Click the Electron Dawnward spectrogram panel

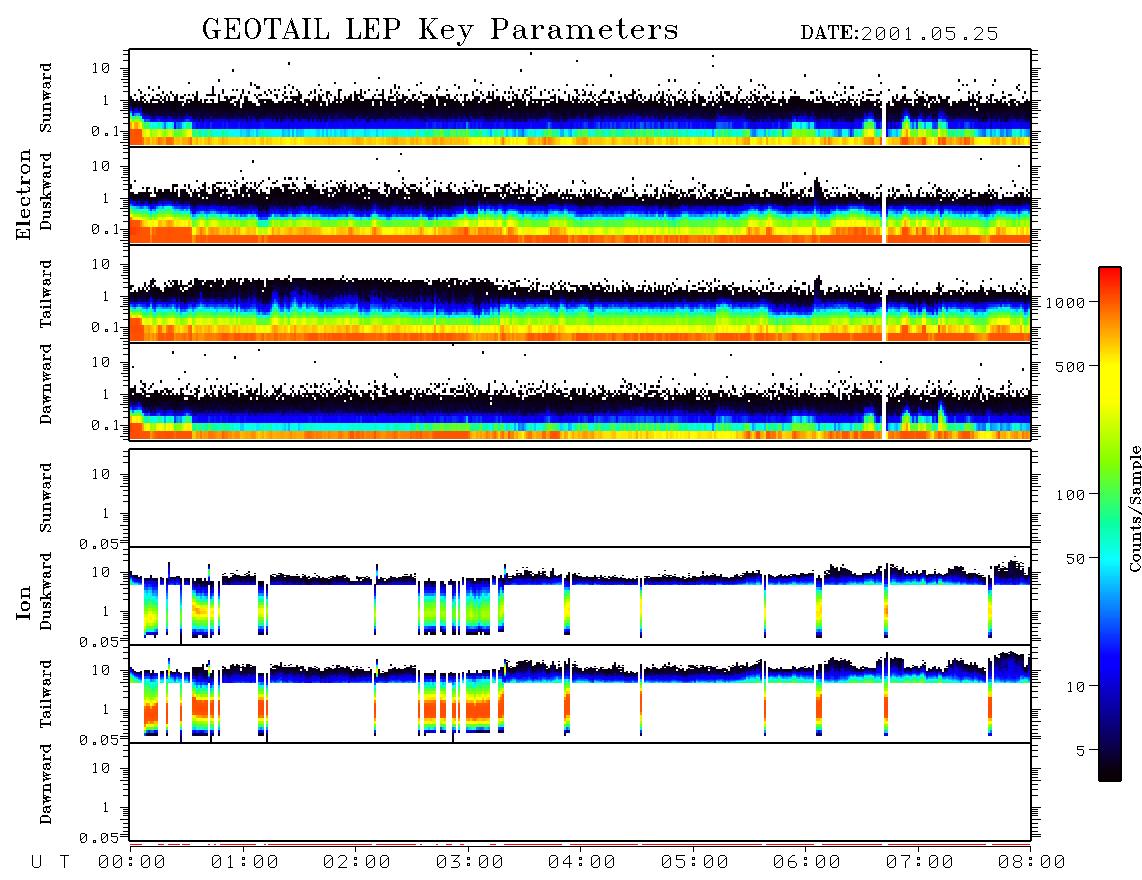pos(580,391)
